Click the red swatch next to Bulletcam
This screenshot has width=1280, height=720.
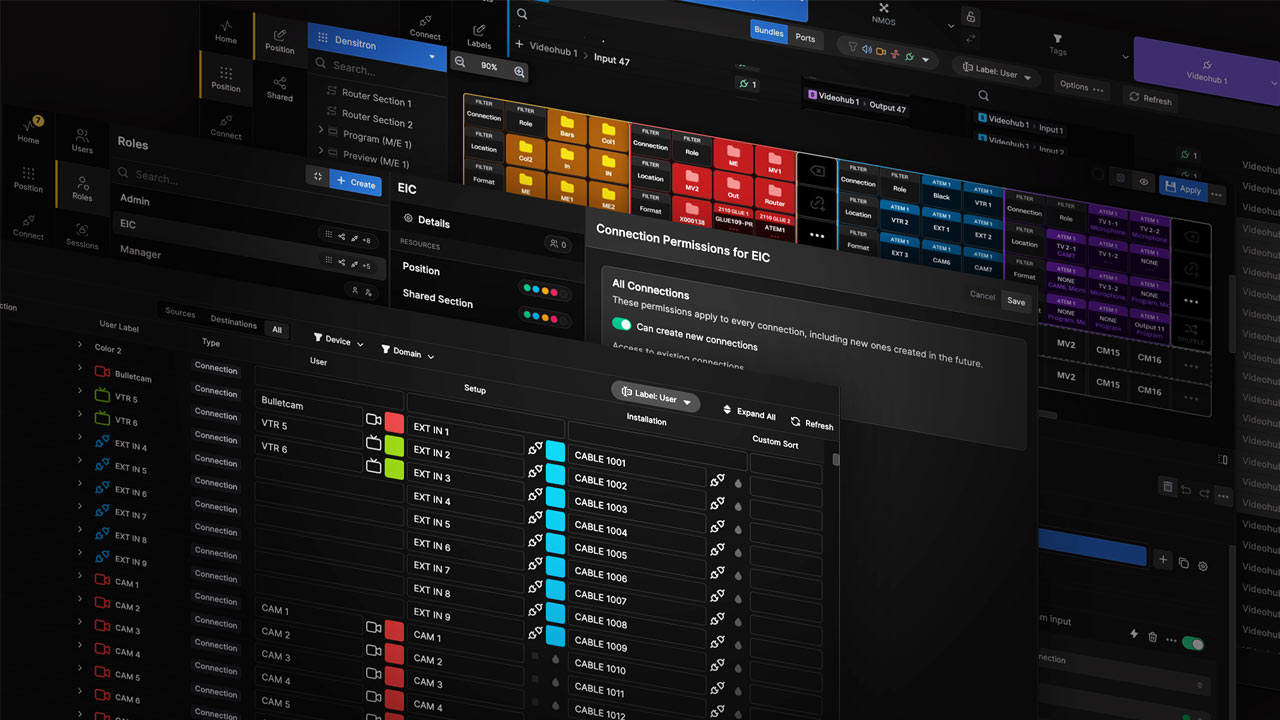pyautogui.click(x=394, y=422)
